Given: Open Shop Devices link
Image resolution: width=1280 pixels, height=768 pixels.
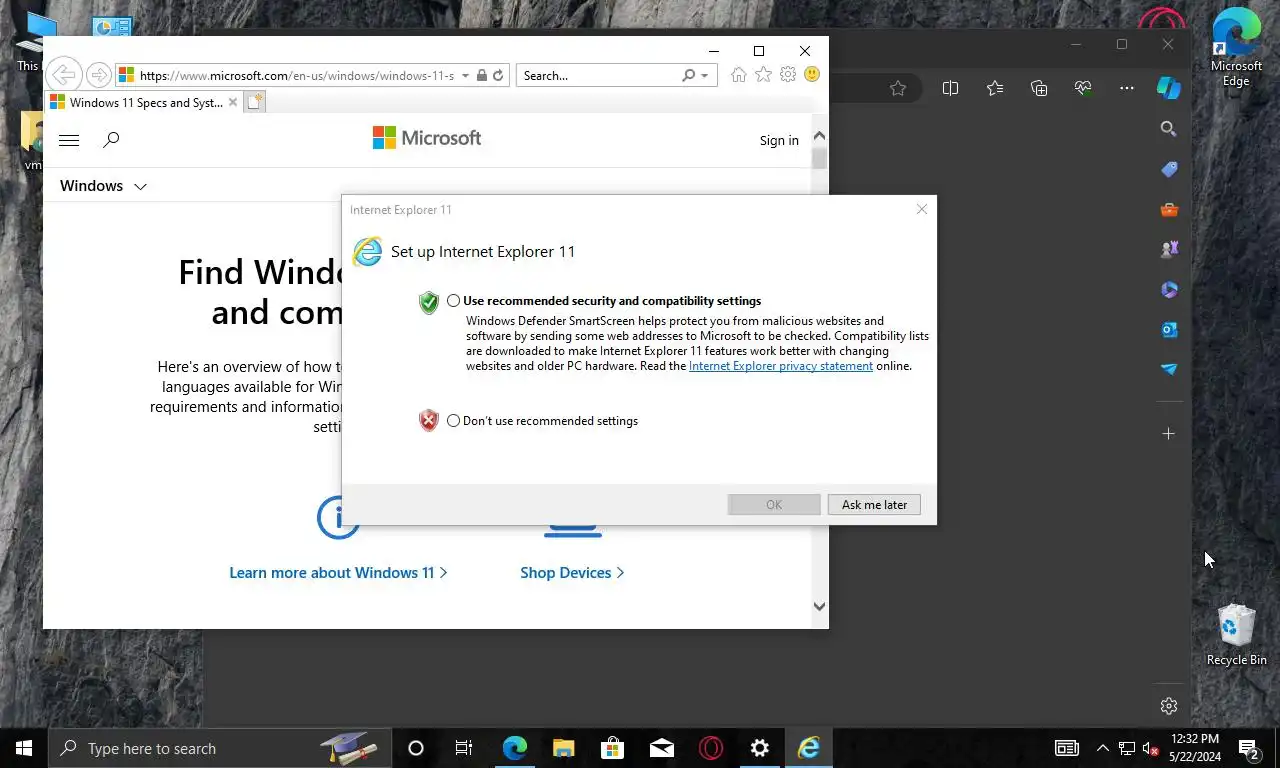Looking at the screenshot, I should [572, 573].
